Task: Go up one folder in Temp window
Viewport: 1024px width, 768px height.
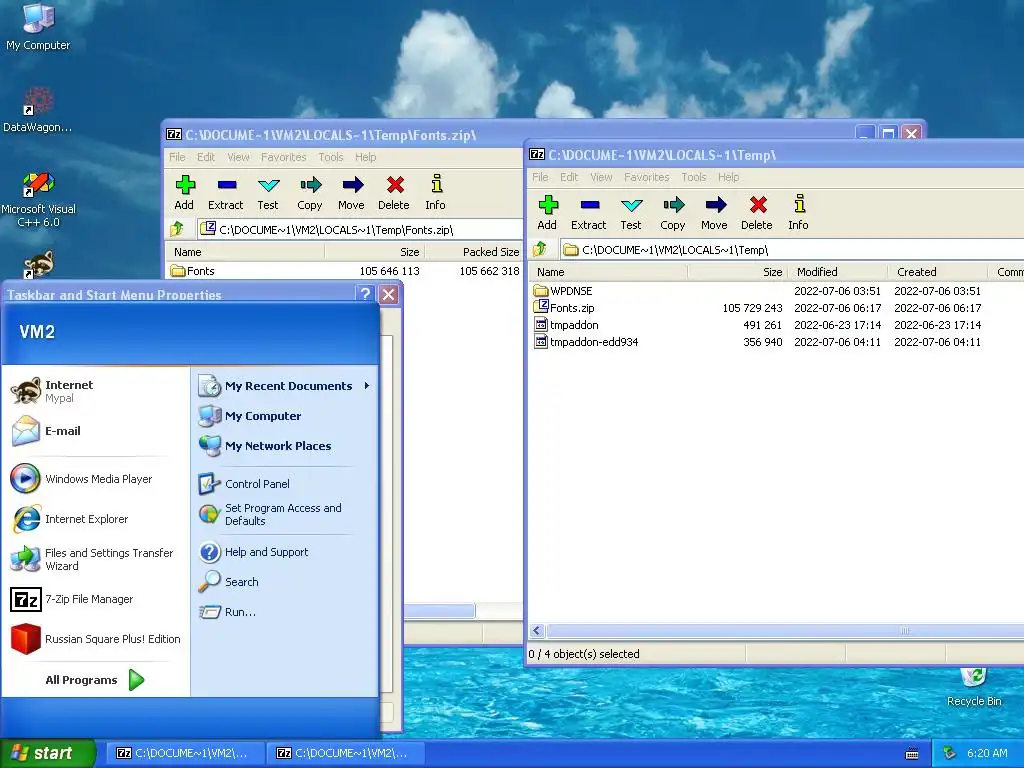Action: click(539, 249)
